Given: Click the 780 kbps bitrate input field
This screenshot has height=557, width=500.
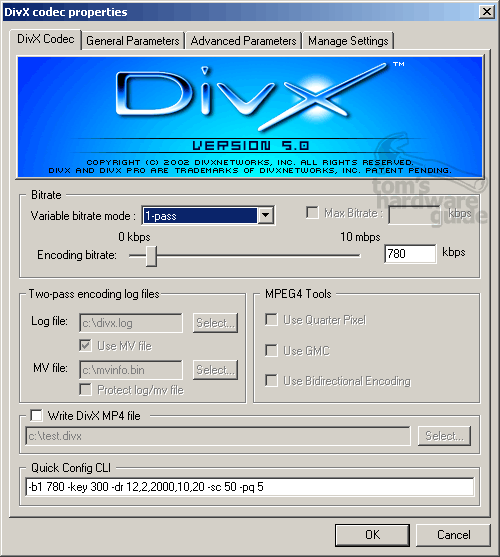Looking at the screenshot, I should [x=410, y=254].
